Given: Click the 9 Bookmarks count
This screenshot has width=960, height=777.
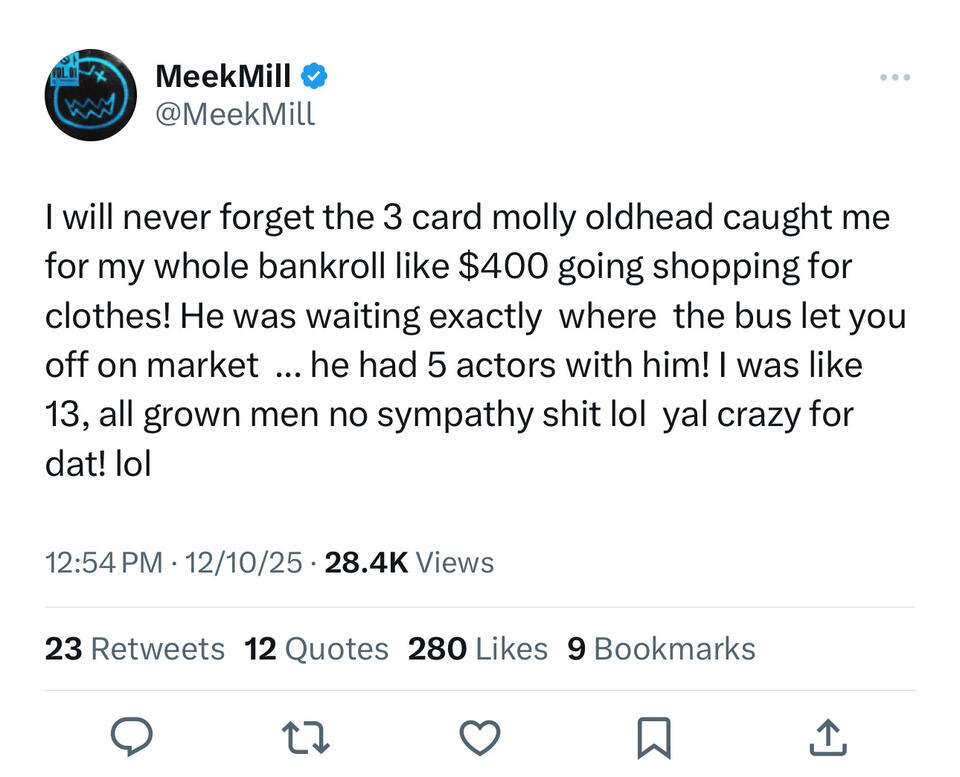Looking at the screenshot, I should tap(661, 649).
